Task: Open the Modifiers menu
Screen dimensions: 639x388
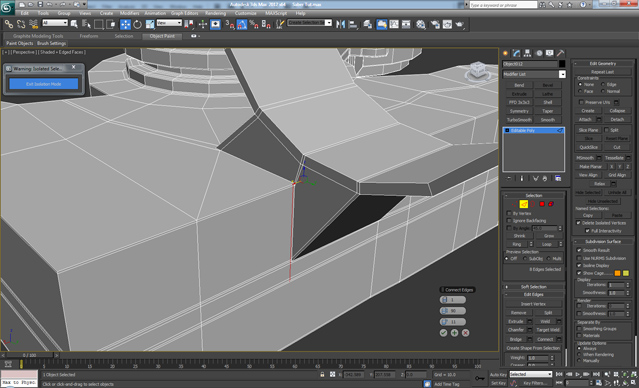Action: [x=129, y=13]
